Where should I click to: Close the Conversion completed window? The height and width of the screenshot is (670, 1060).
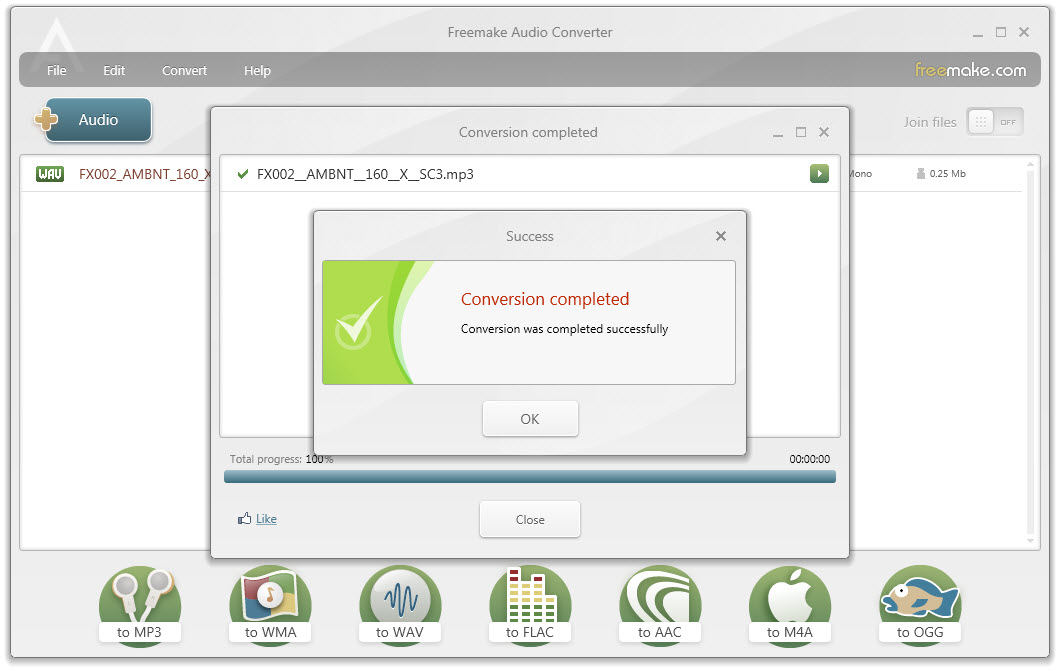point(823,131)
